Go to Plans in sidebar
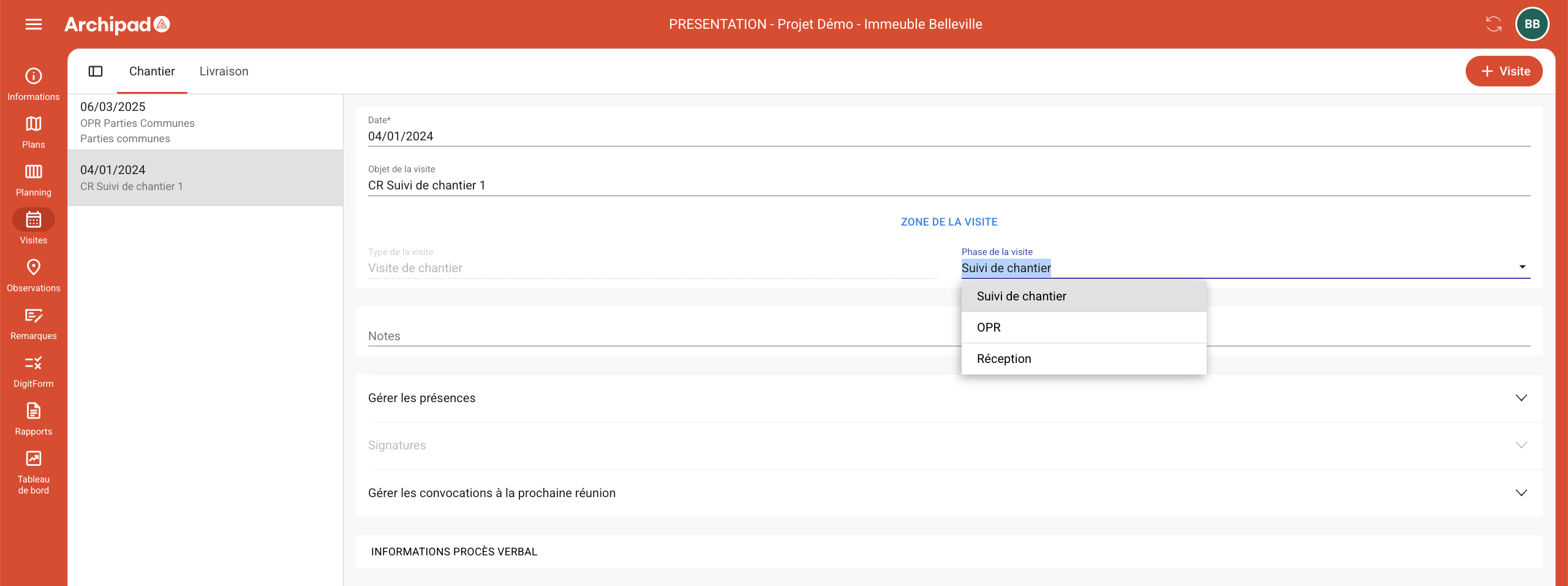The width and height of the screenshot is (1568, 586). [34, 132]
